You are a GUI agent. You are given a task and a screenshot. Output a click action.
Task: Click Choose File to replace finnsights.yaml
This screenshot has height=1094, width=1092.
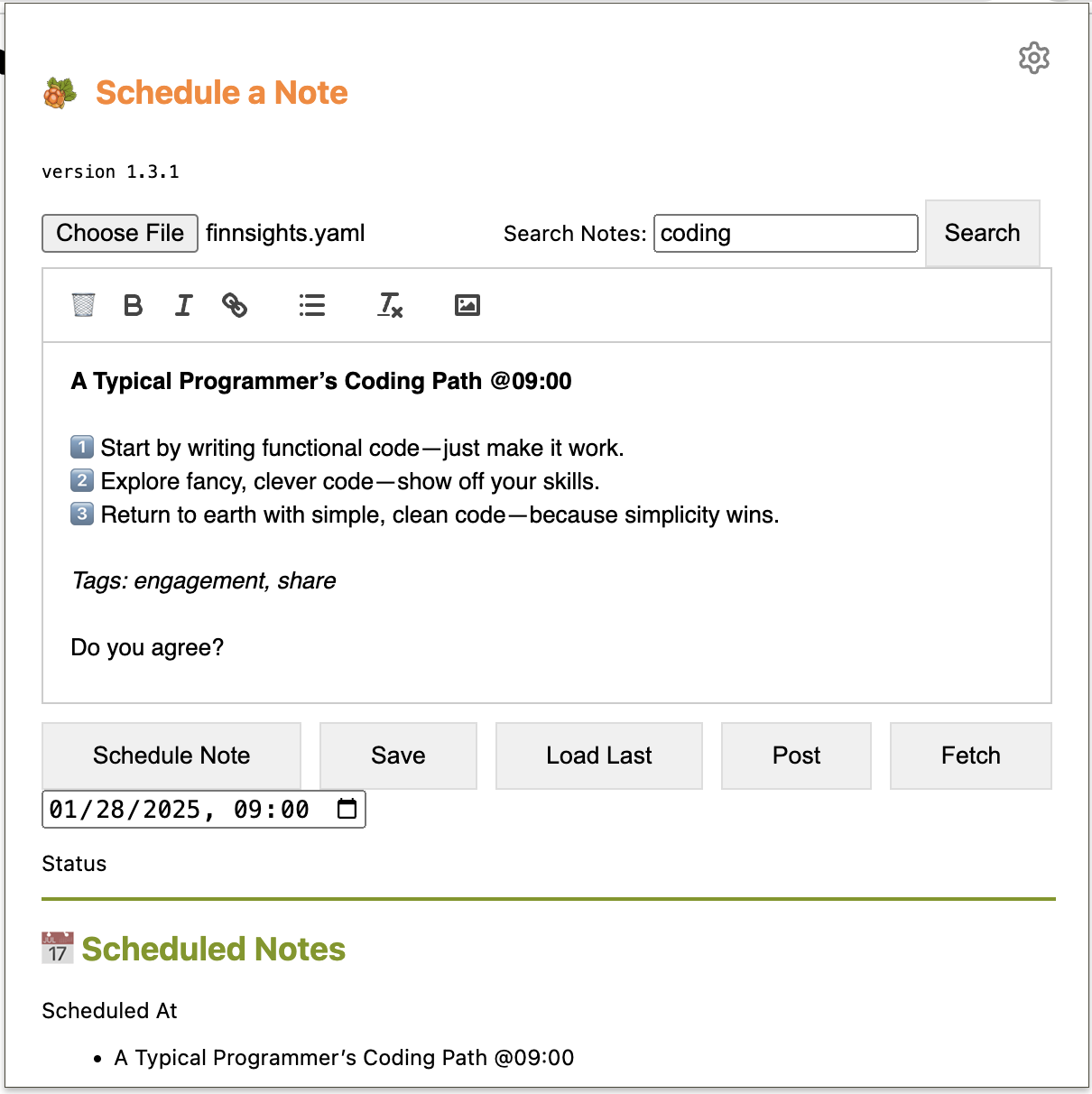coord(119,233)
